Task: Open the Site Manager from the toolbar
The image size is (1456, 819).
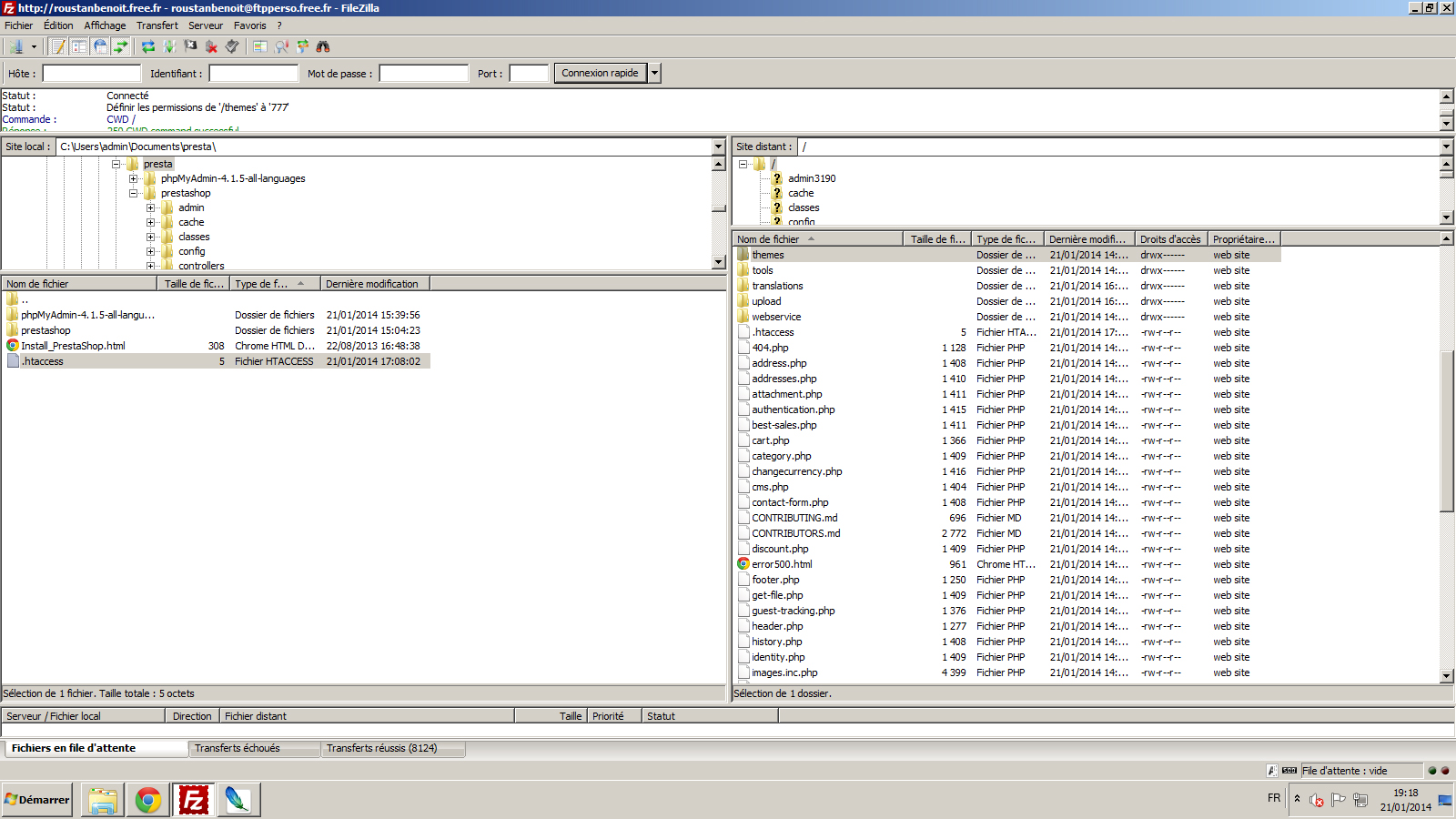Action: pyautogui.click(x=16, y=46)
